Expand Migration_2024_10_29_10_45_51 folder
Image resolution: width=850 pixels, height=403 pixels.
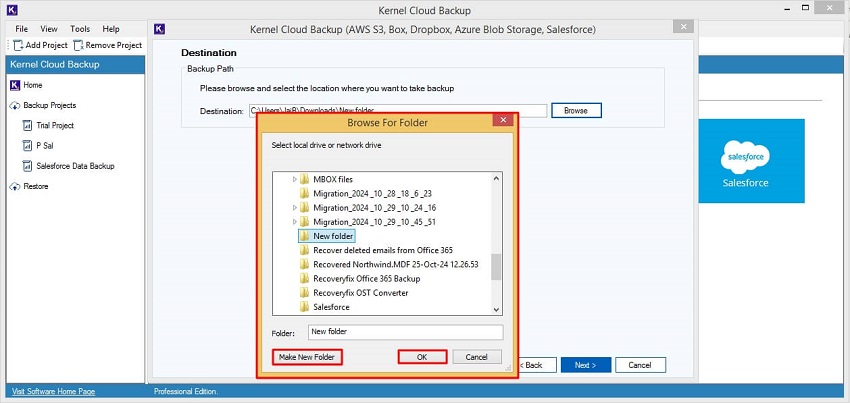[295, 221]
